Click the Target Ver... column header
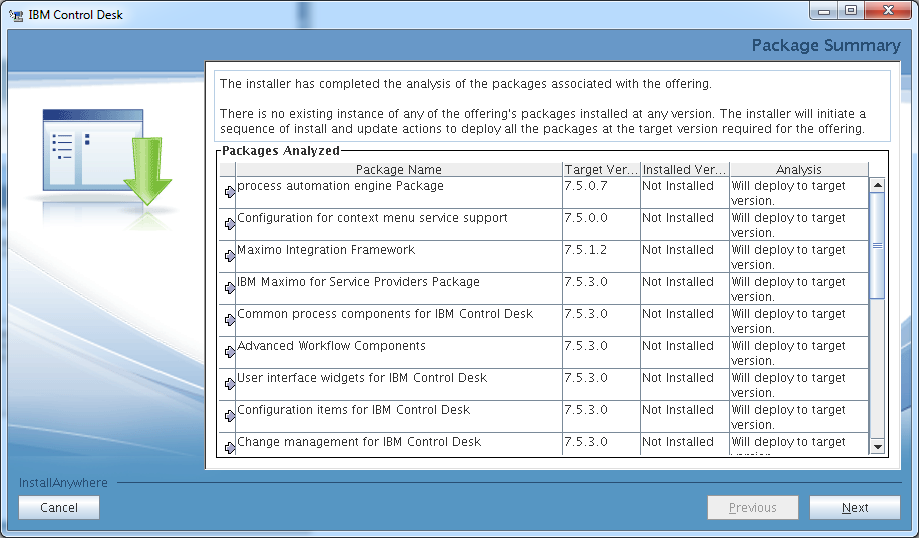 pos(601,169)
